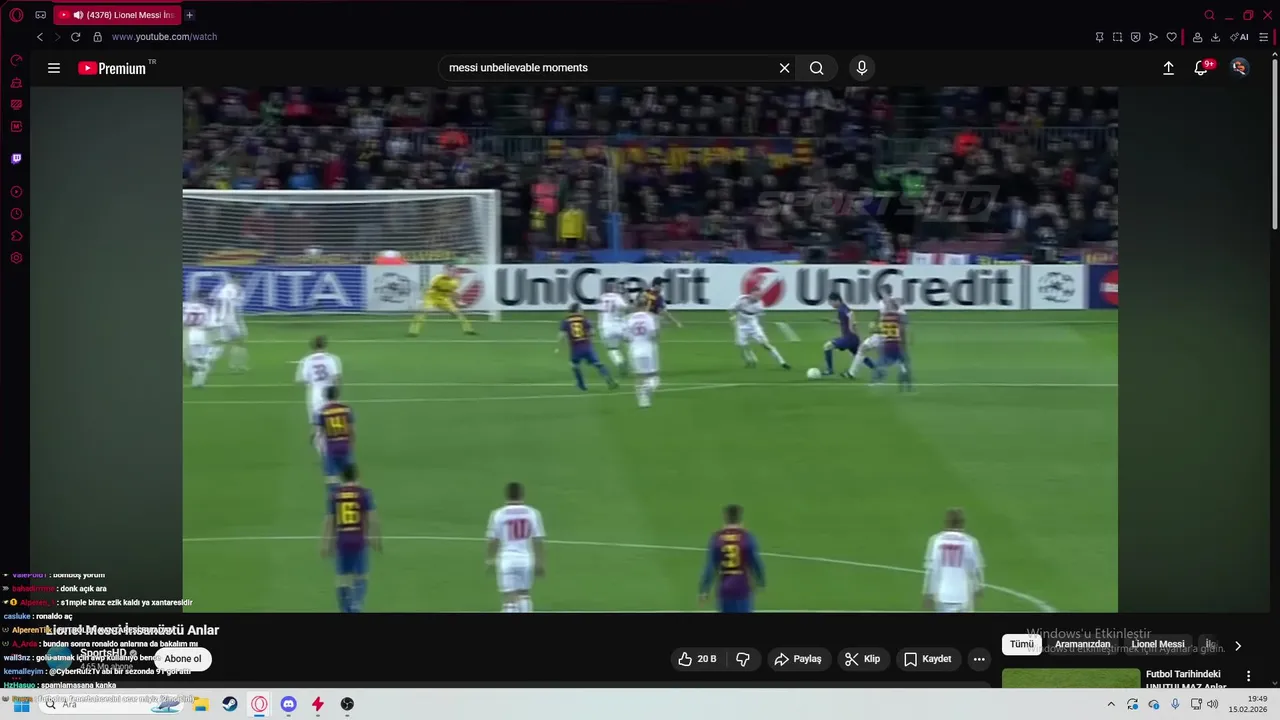Open the Opera GX main menu logo
1280x720 pixels.
click(16, 15)
